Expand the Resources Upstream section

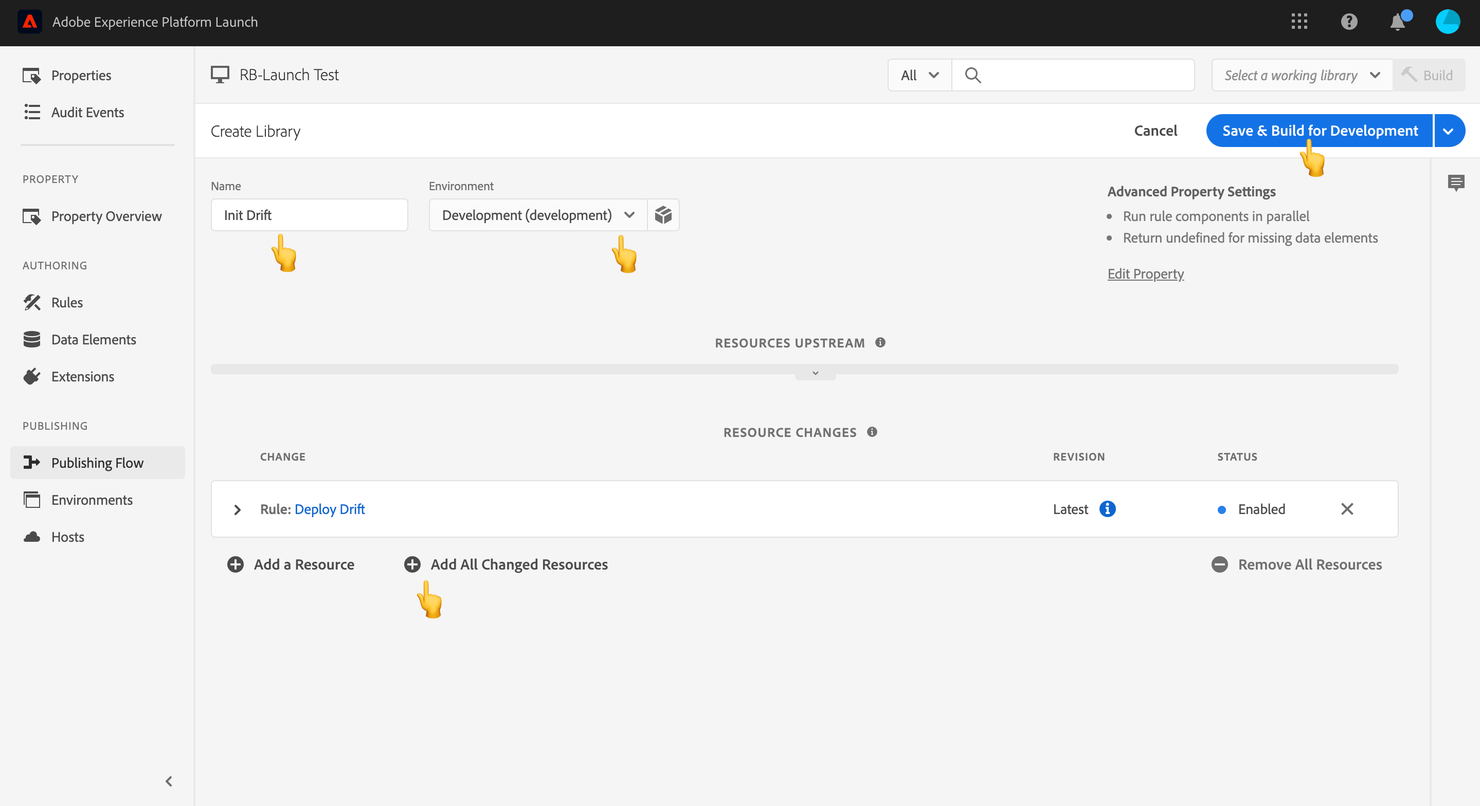[x=815, y=373]
